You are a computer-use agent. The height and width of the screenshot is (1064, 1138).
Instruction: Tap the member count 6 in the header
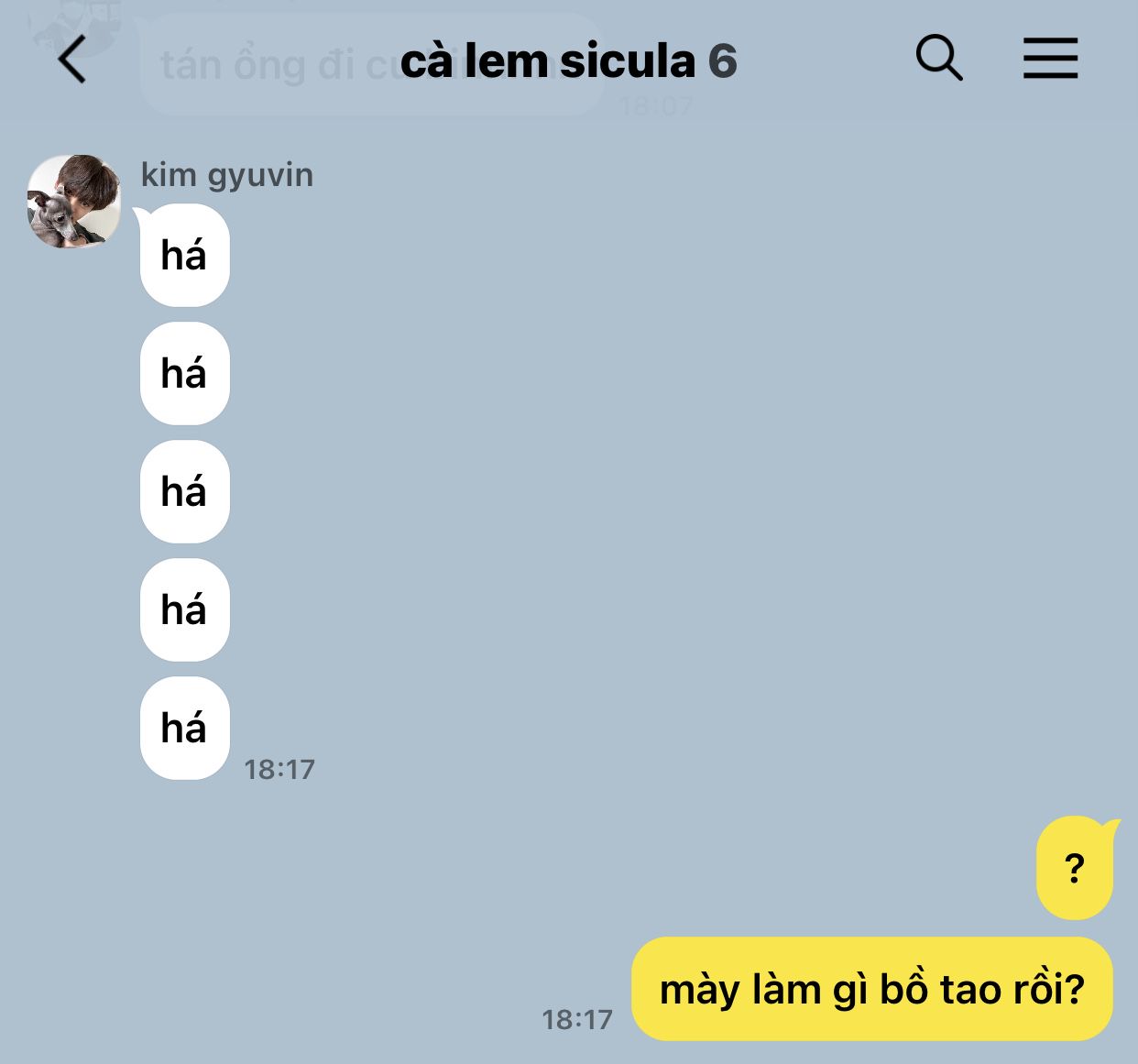point(723,61)
